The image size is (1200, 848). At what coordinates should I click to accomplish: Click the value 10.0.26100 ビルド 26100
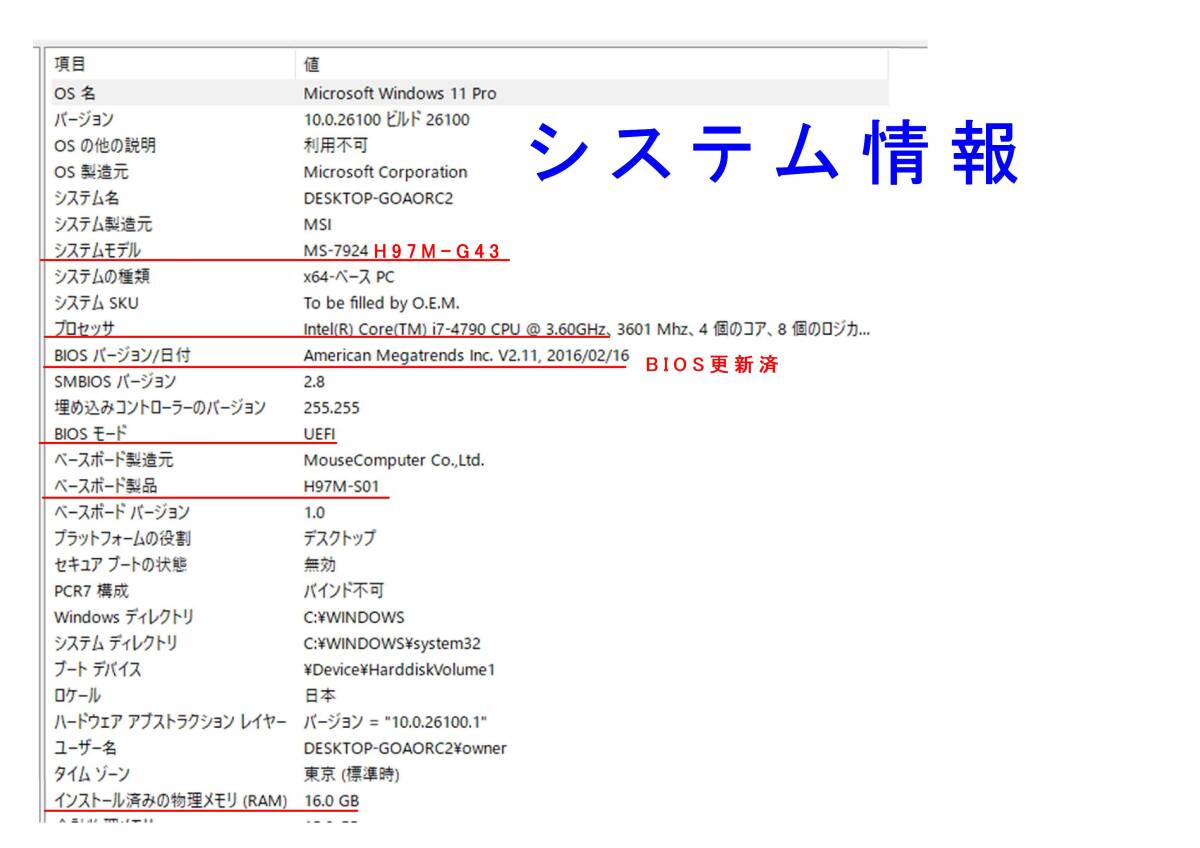386,119
